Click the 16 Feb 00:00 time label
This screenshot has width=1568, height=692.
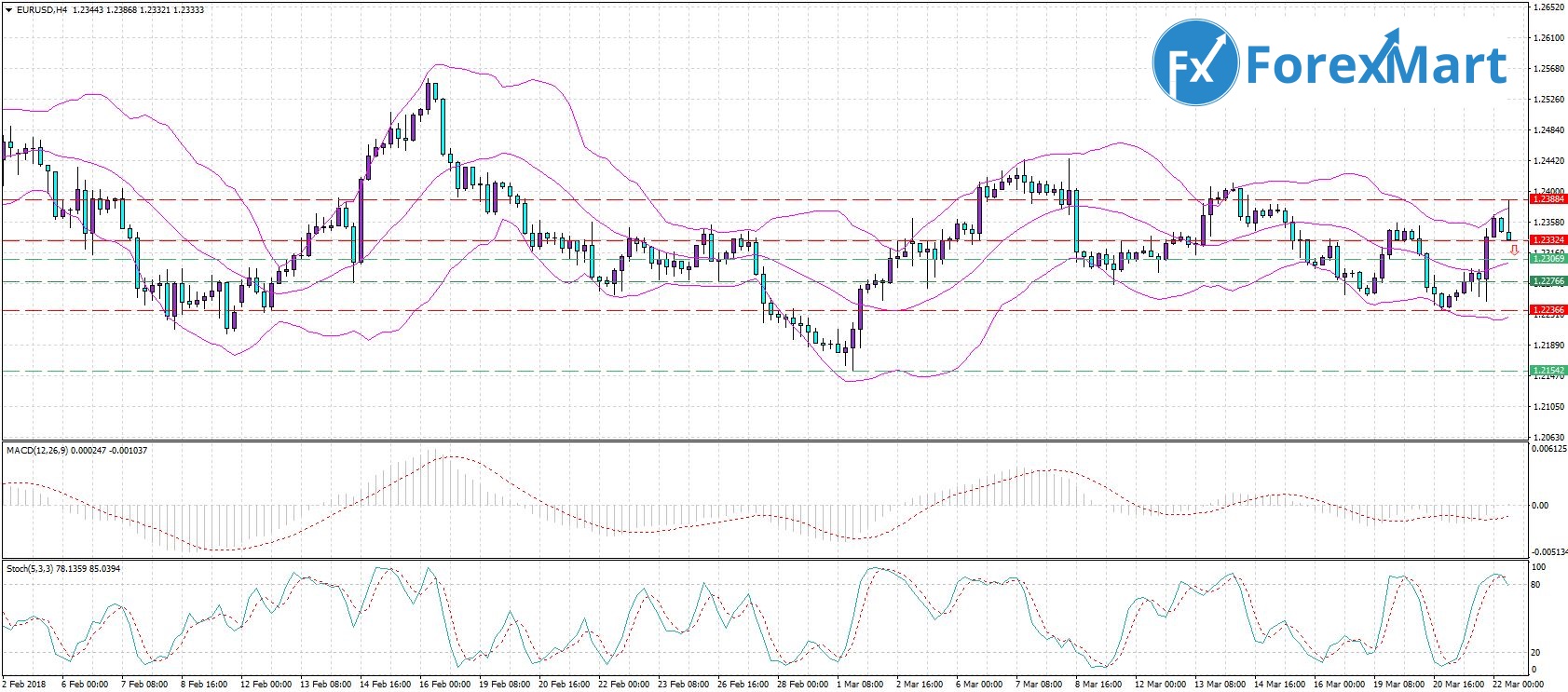tap(445, 685)
